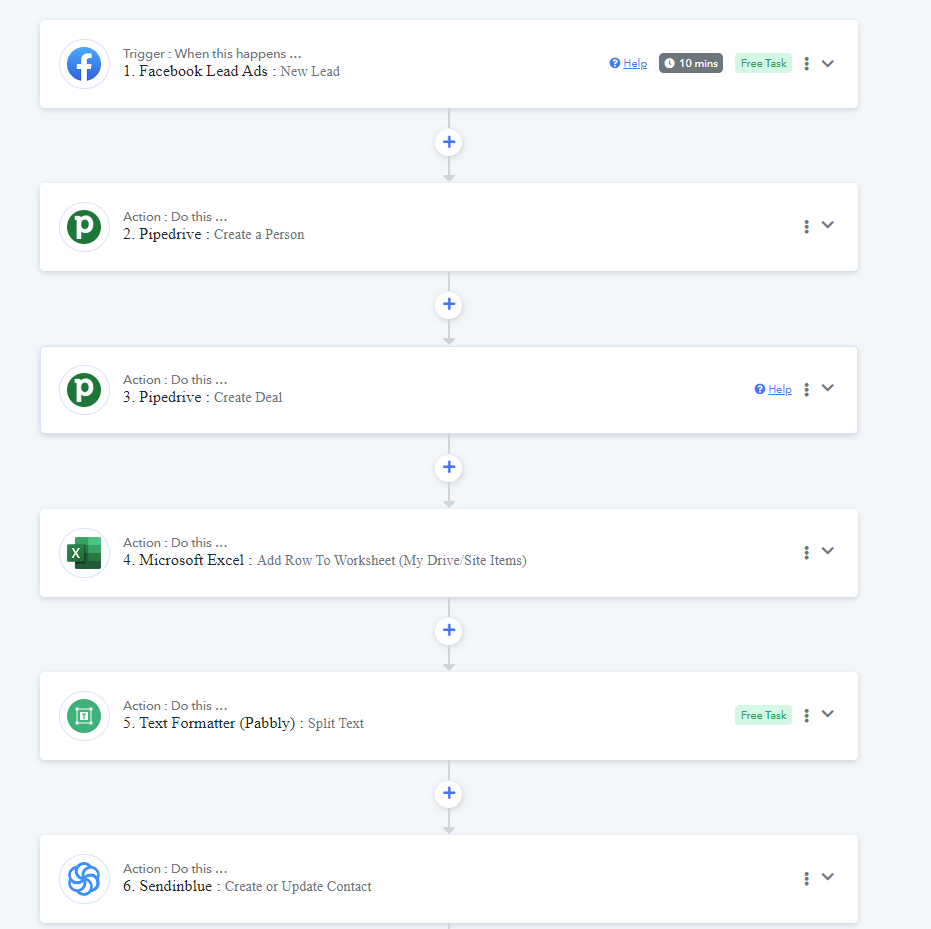Click the Facebook Lead Ads app icon

point(84,64)
